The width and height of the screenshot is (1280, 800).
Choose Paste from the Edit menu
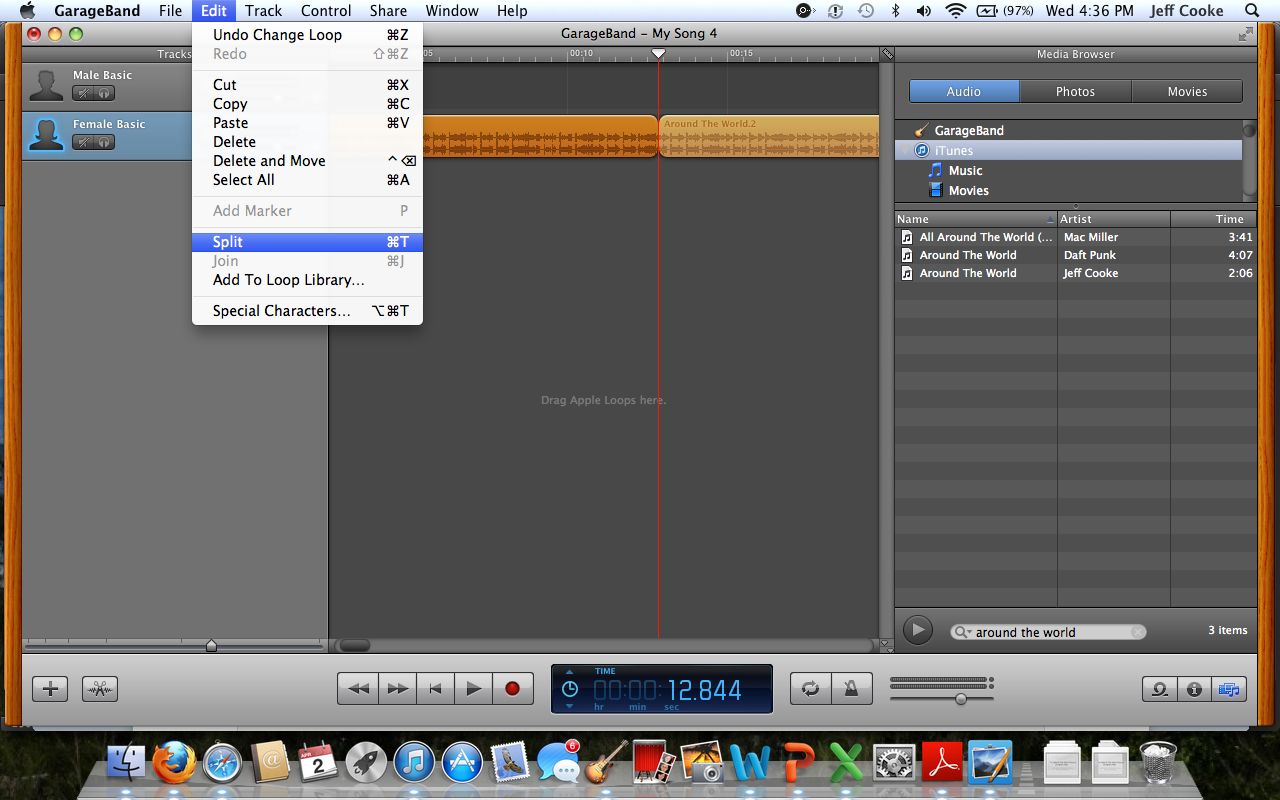(307, 123)
